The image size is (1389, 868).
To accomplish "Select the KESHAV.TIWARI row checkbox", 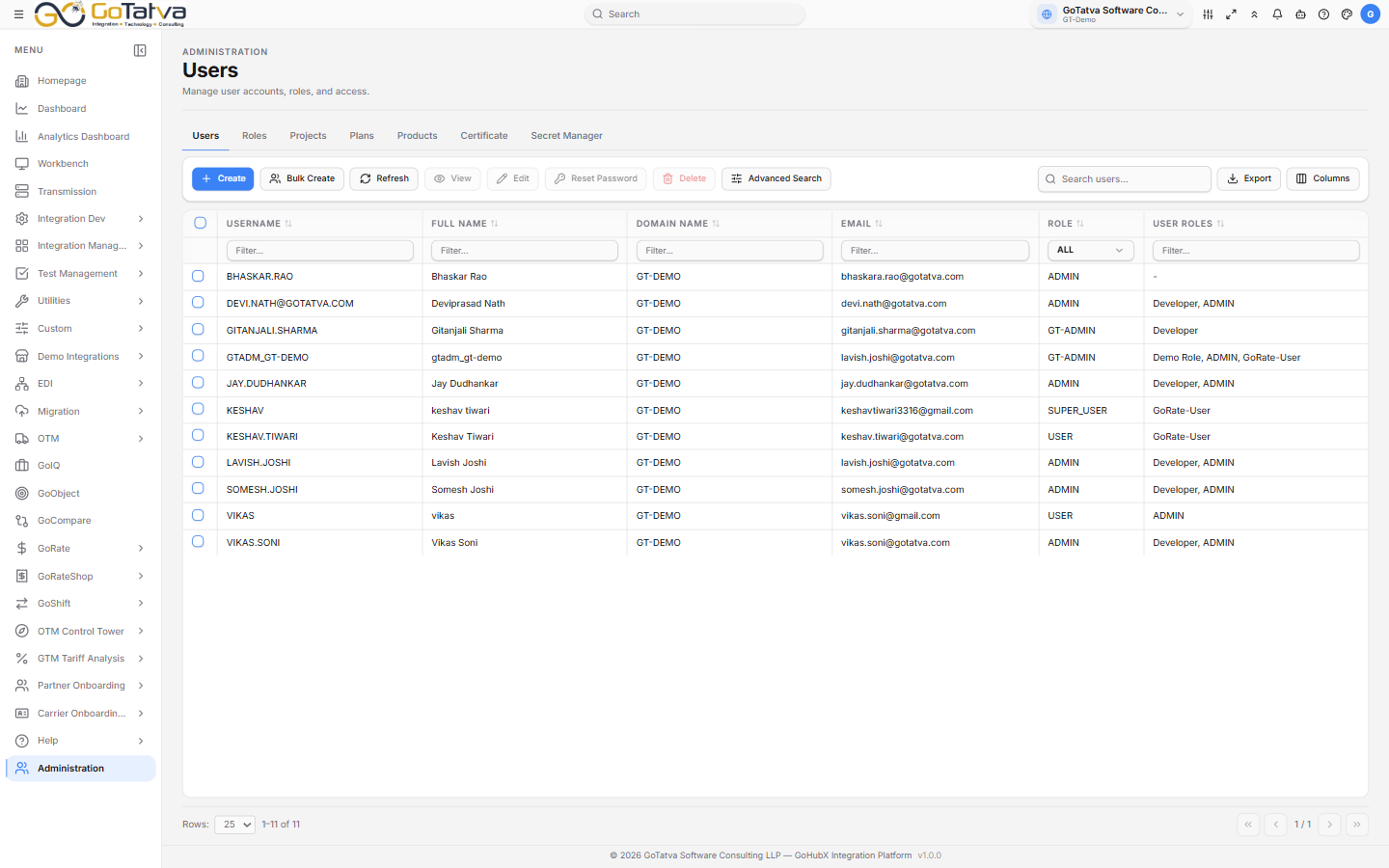I will click(198, 436).
